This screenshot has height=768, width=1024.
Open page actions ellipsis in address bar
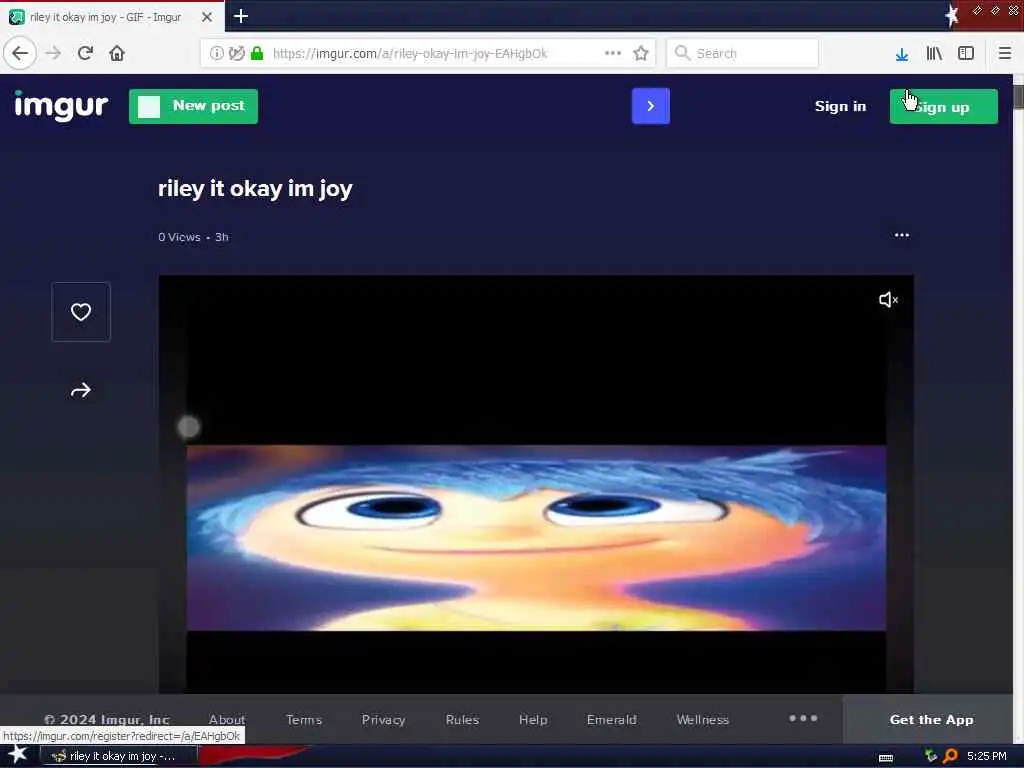(x=613, y=53)
